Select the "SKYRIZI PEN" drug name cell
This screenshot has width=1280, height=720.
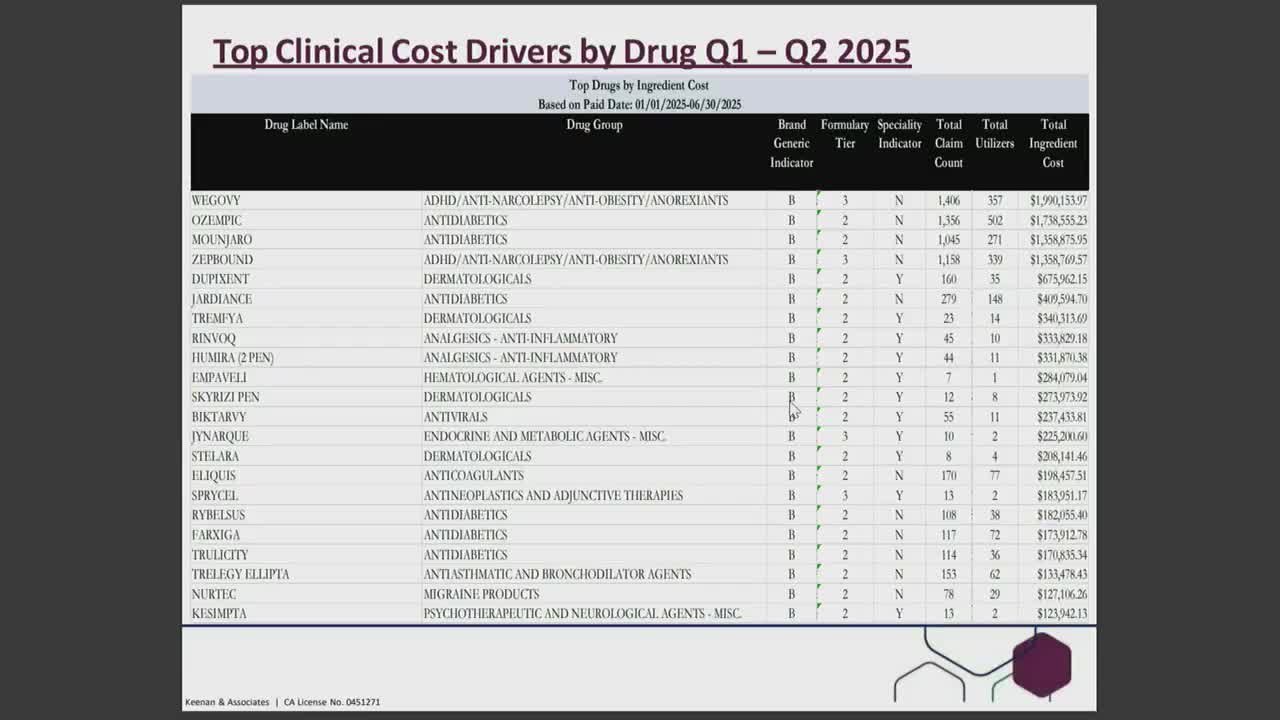tap(226, 397)
